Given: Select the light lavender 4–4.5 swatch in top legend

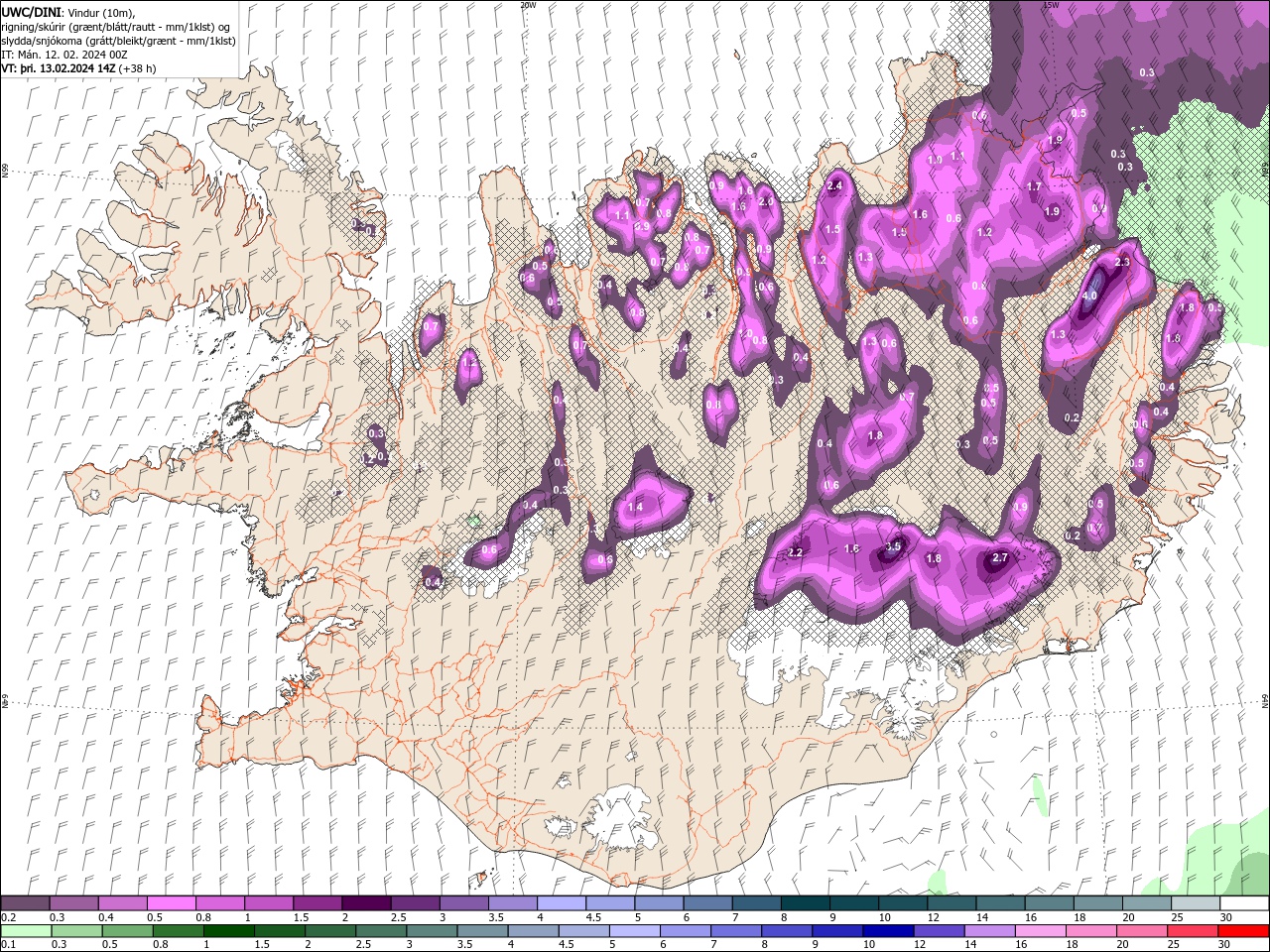Looking at the screenshot, I should coord(560,903).
